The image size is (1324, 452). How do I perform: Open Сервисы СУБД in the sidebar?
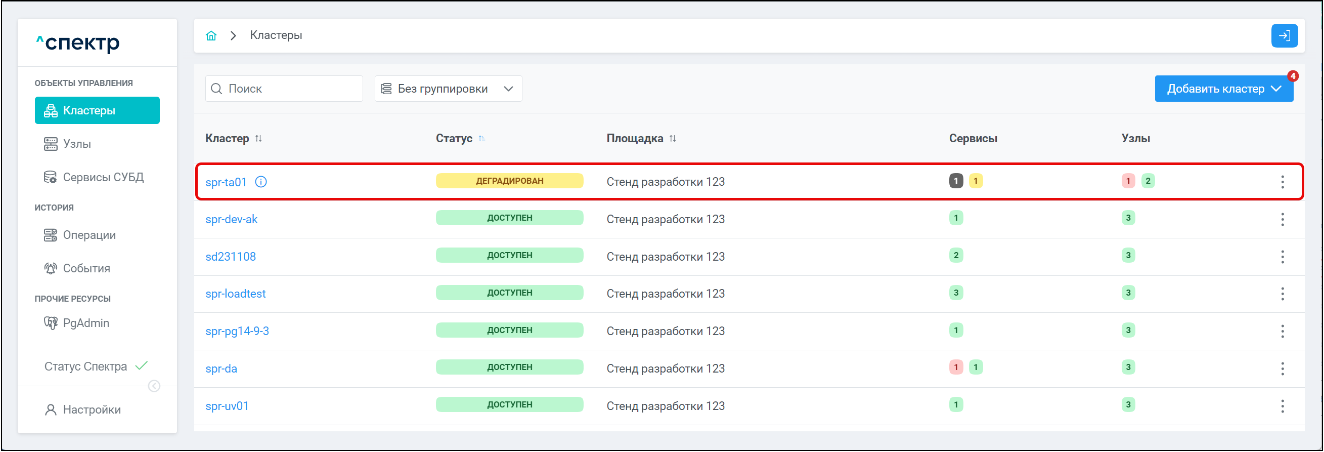click(103, 178)
